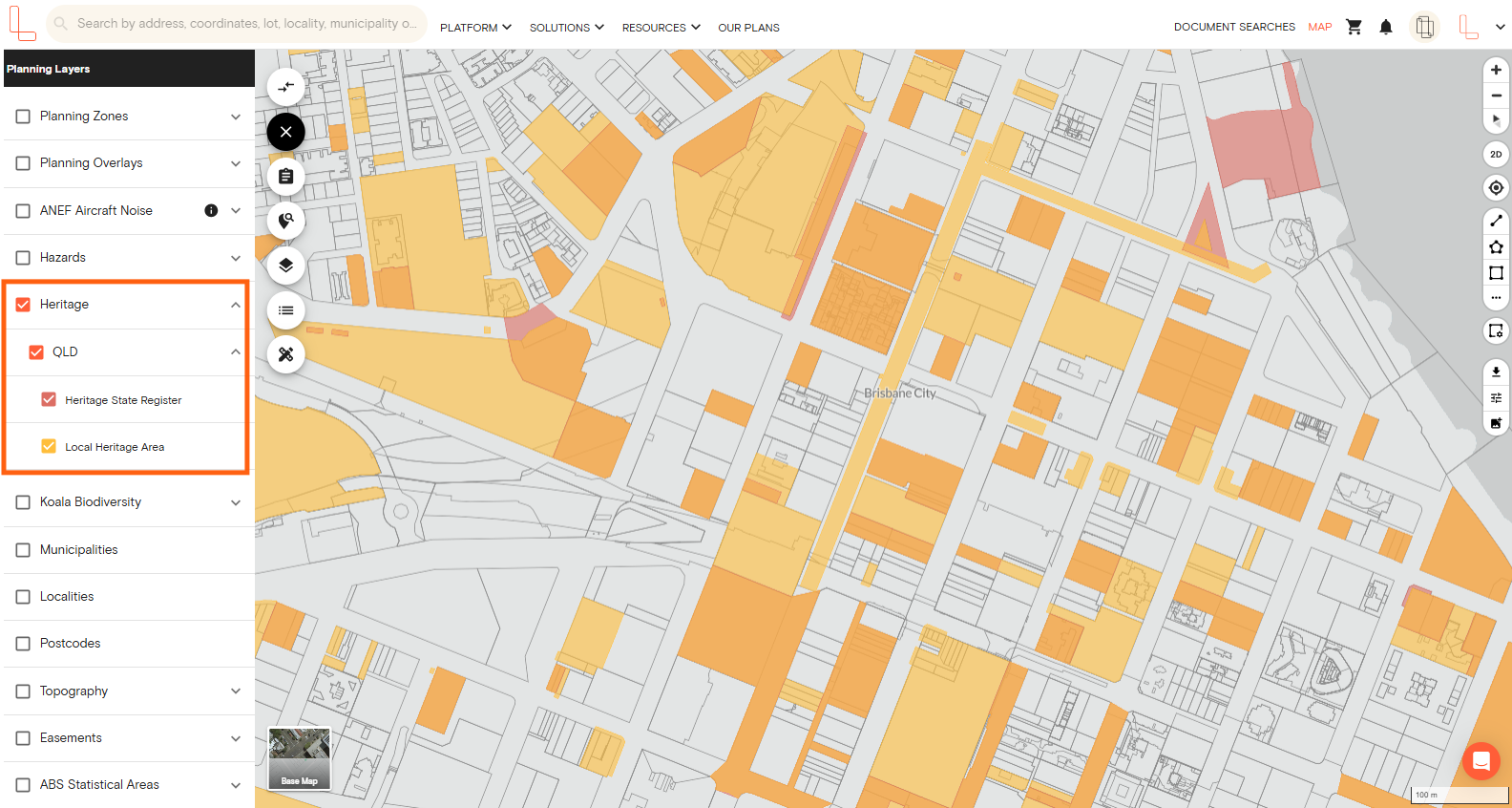Uncheck the Heritage layer checkbox
Image resolution: width=1512 pixels, height=808 pixels.
(23, 305)
